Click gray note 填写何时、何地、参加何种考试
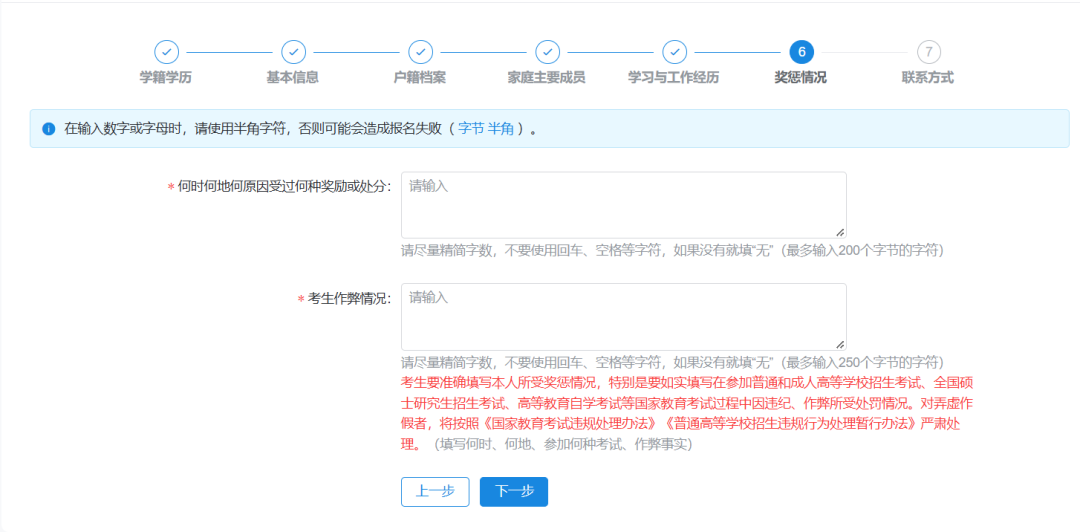This screenshot has width=1080, height=532. [x=562, y=444]
